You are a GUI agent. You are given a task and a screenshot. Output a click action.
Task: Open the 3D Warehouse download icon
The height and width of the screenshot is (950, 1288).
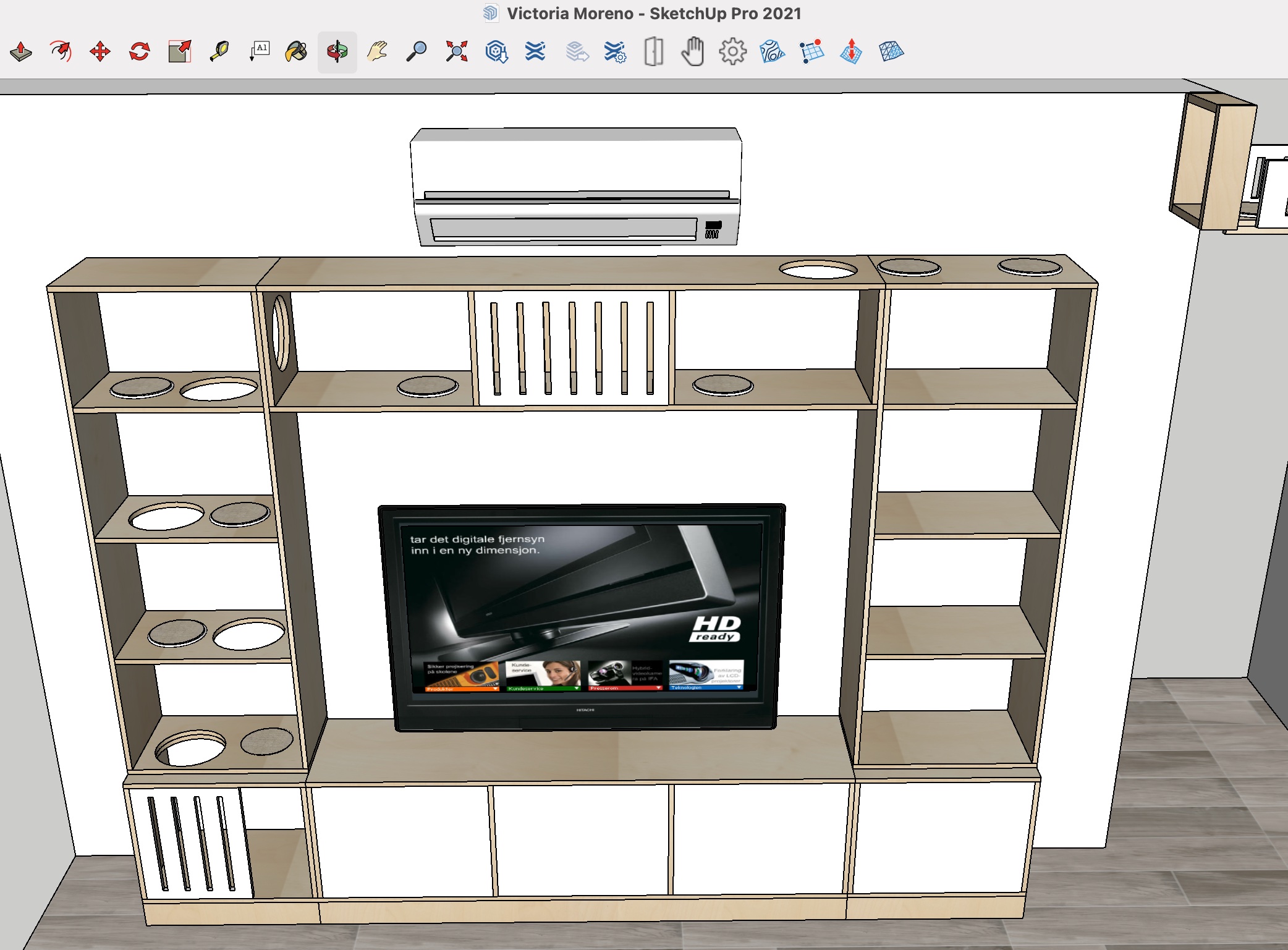point(496,52)
